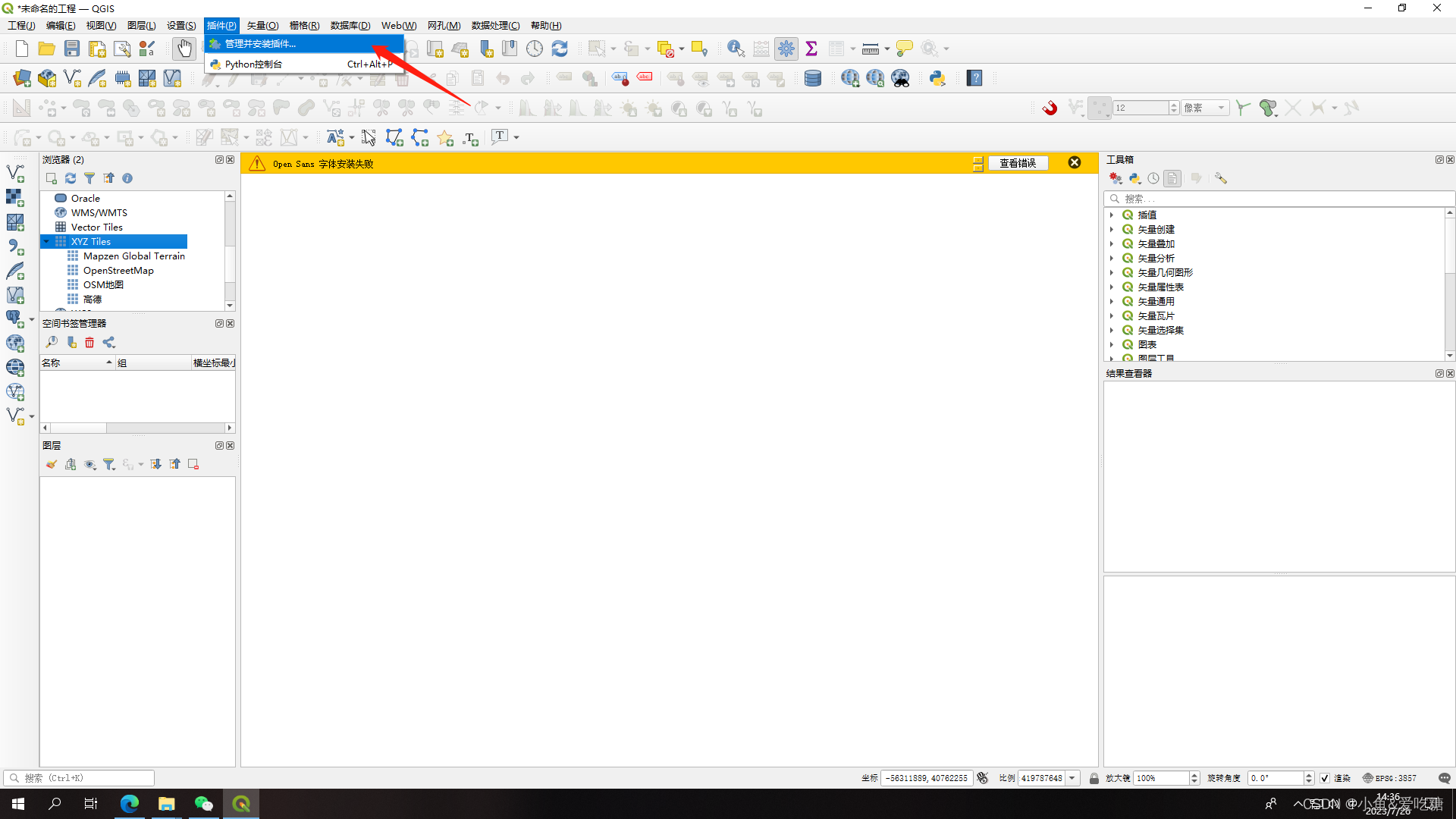
Task: Open the scale dropdown arrow
Action: (x=1072, y=778)
